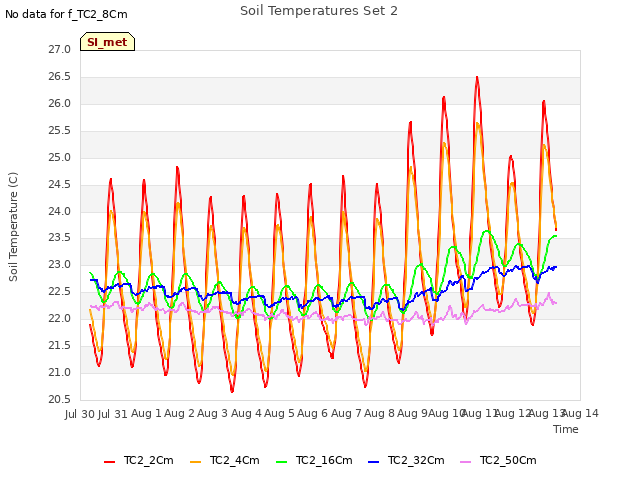Screen dimensions: 640x480
Task: Click the blue TC2_32Cm legend swatch
Action: click(373, 462)
